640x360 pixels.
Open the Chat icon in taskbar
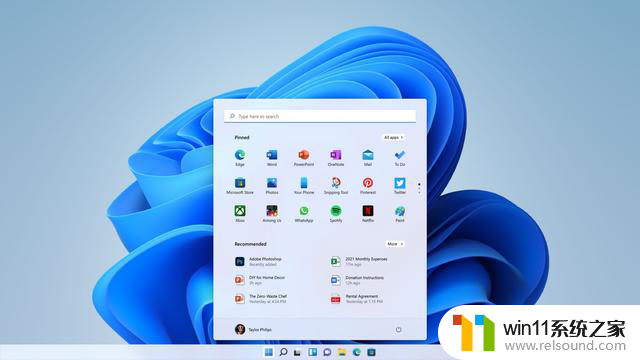[327, 352]
